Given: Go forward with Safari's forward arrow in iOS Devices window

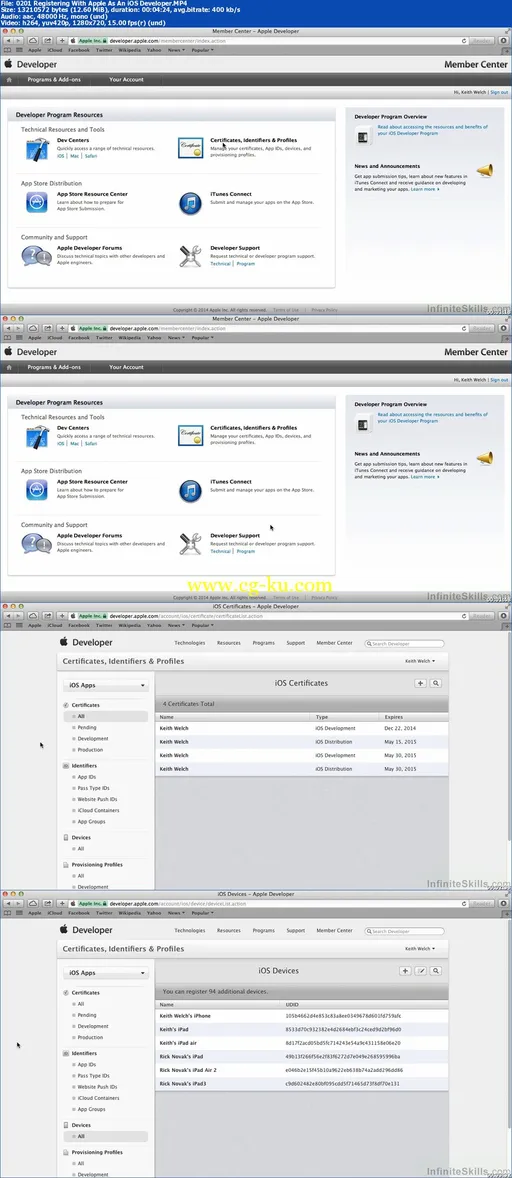Looking at the screenshot, I should (x=19, y=903).
